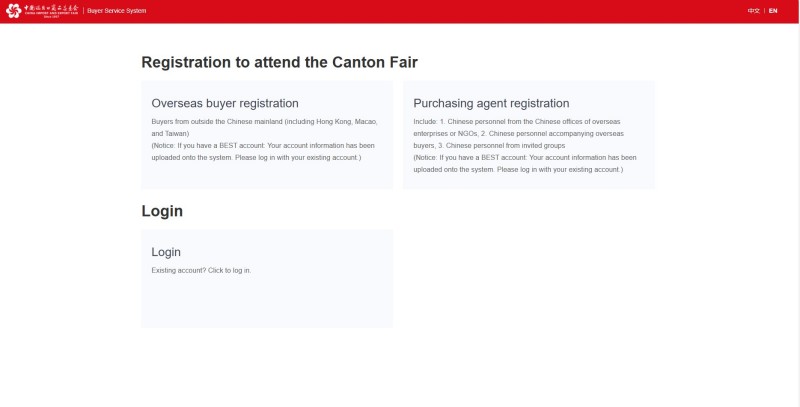800x407 pixels.
Task: Open the Login card title
Action: (x=166, y=252)
